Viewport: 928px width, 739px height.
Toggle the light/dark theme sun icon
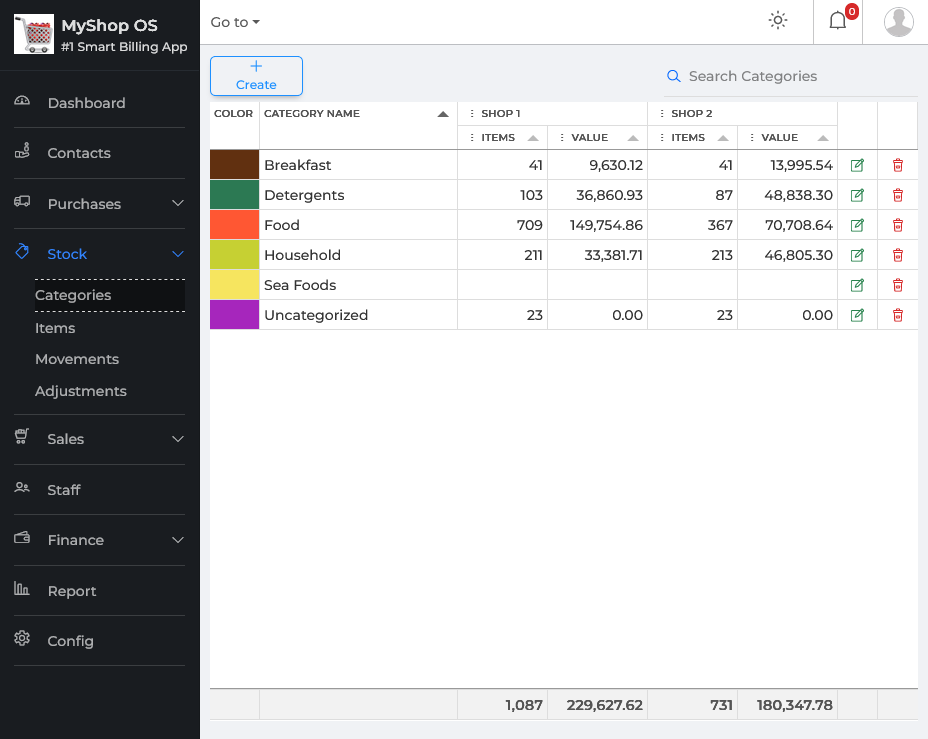coord(777,21)
